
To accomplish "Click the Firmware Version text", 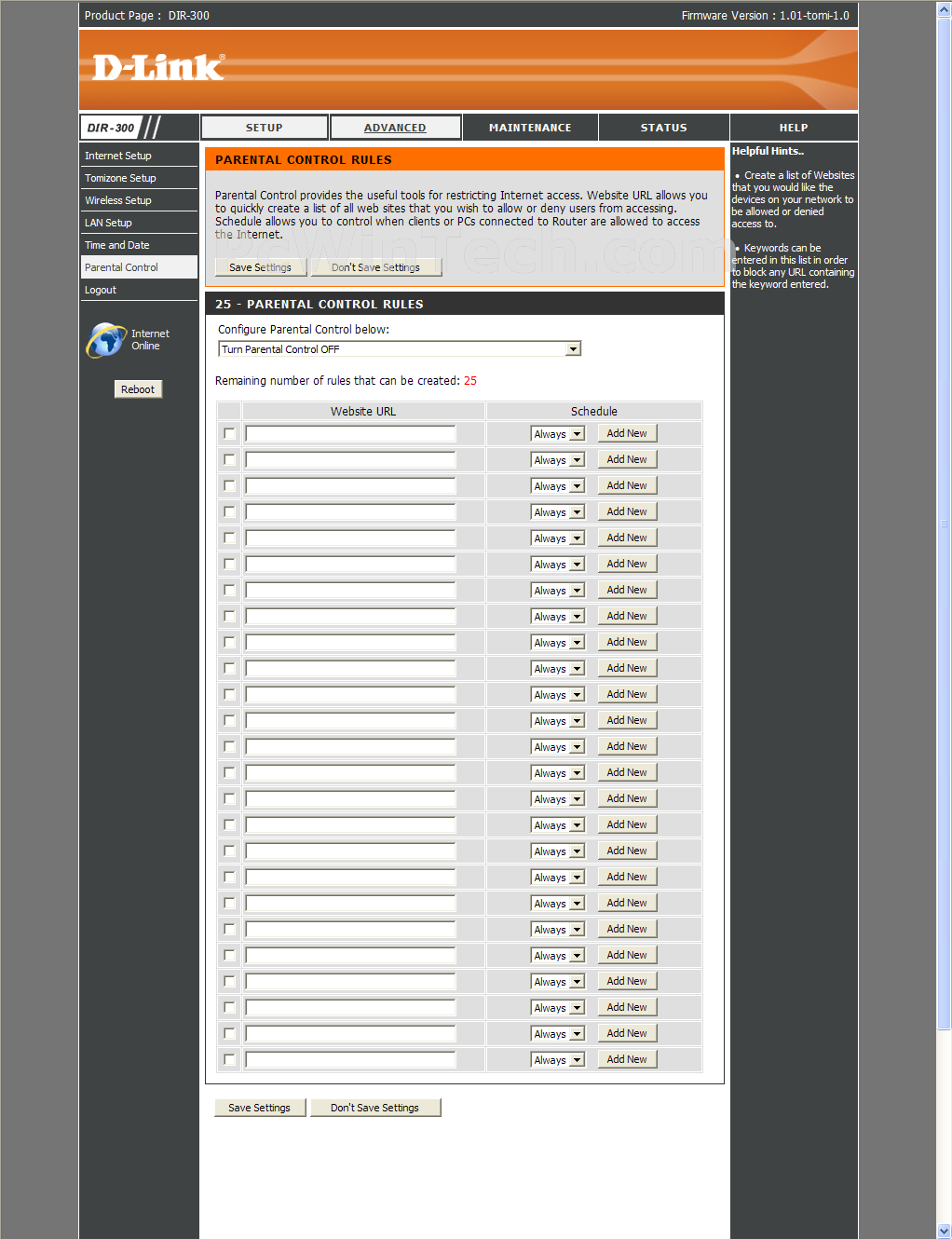I will tap(766, 16).
